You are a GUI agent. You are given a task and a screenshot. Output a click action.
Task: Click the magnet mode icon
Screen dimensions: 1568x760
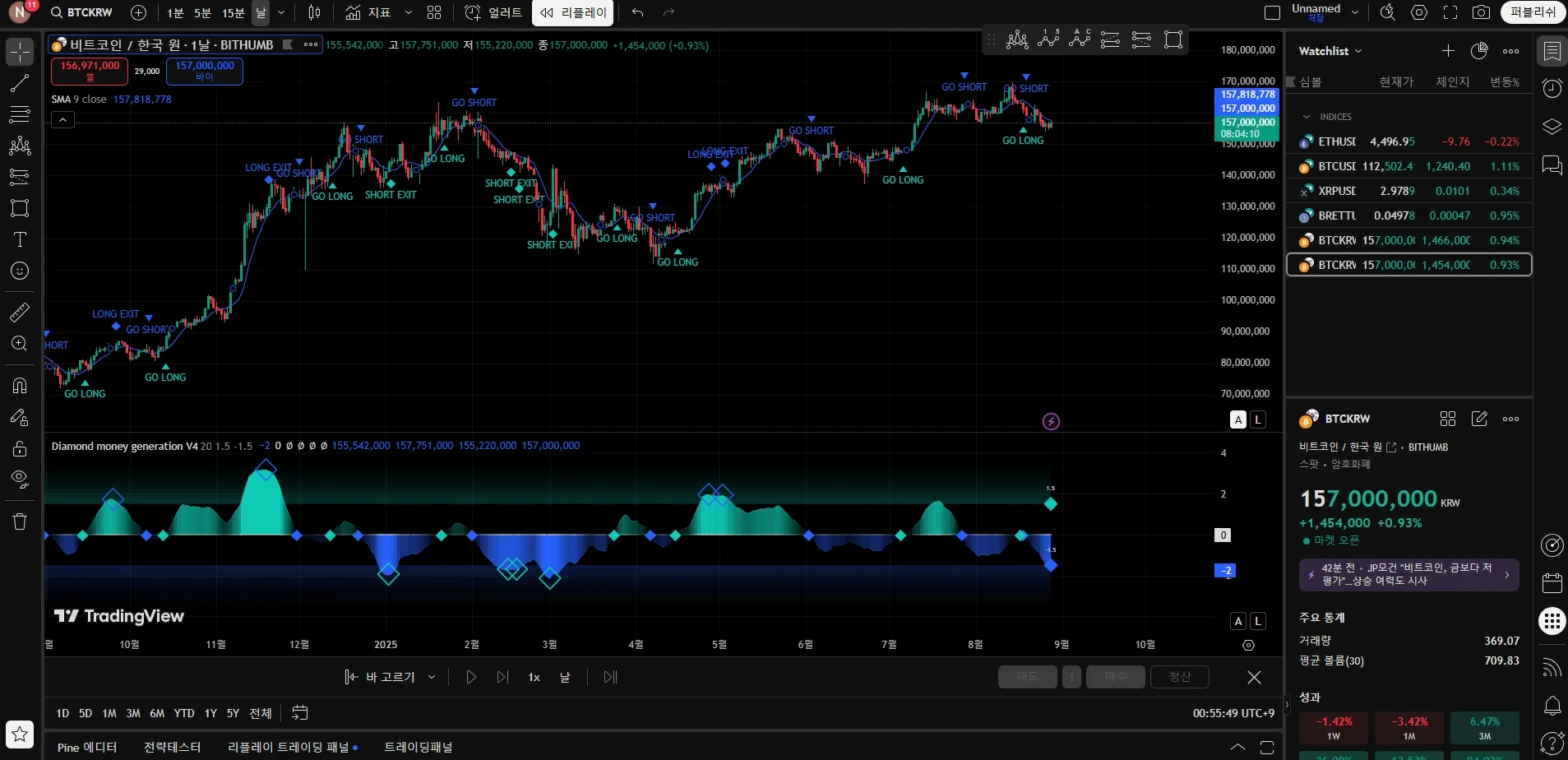point(20,385)
